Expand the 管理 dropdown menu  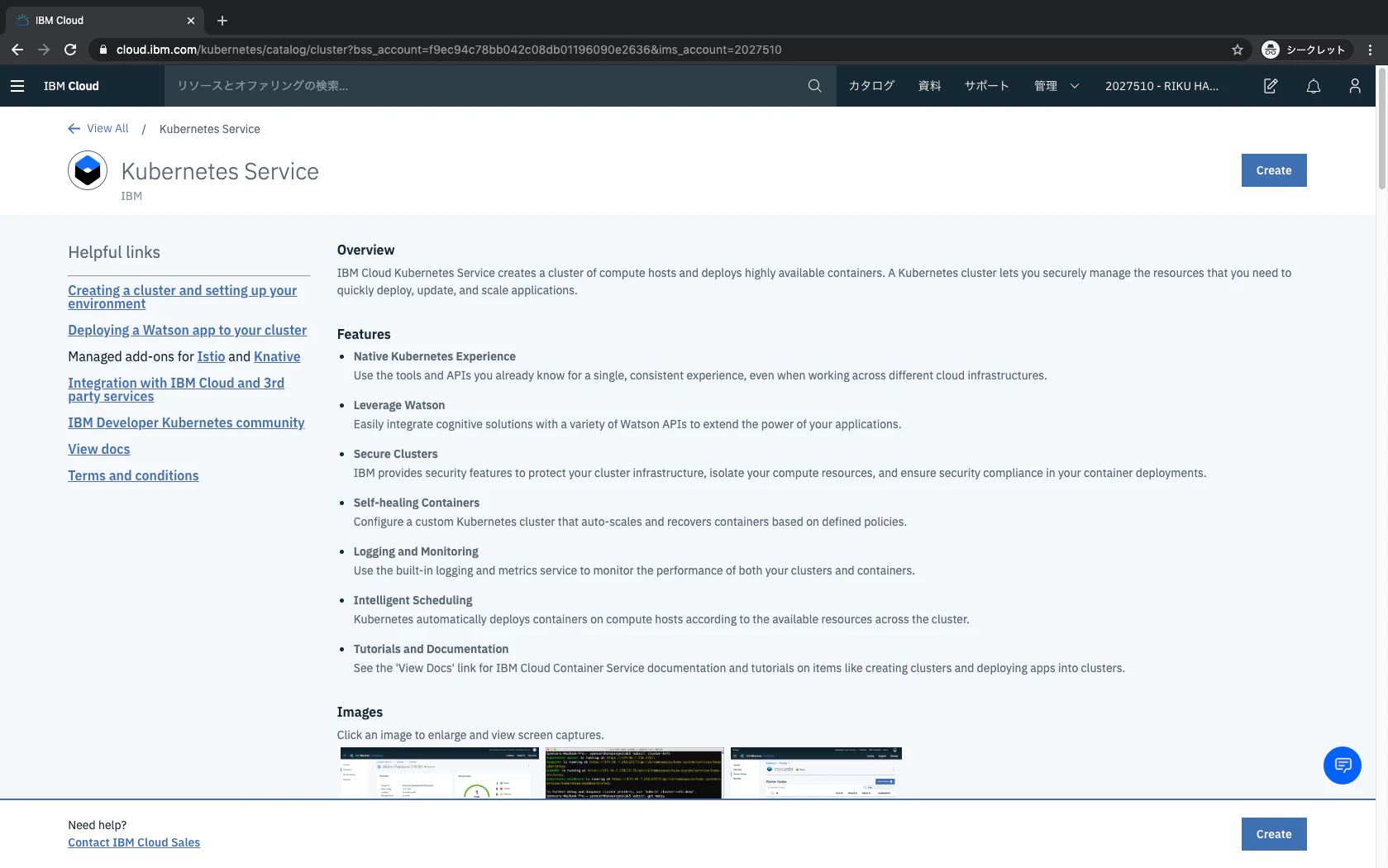[x=1057, y=86]
